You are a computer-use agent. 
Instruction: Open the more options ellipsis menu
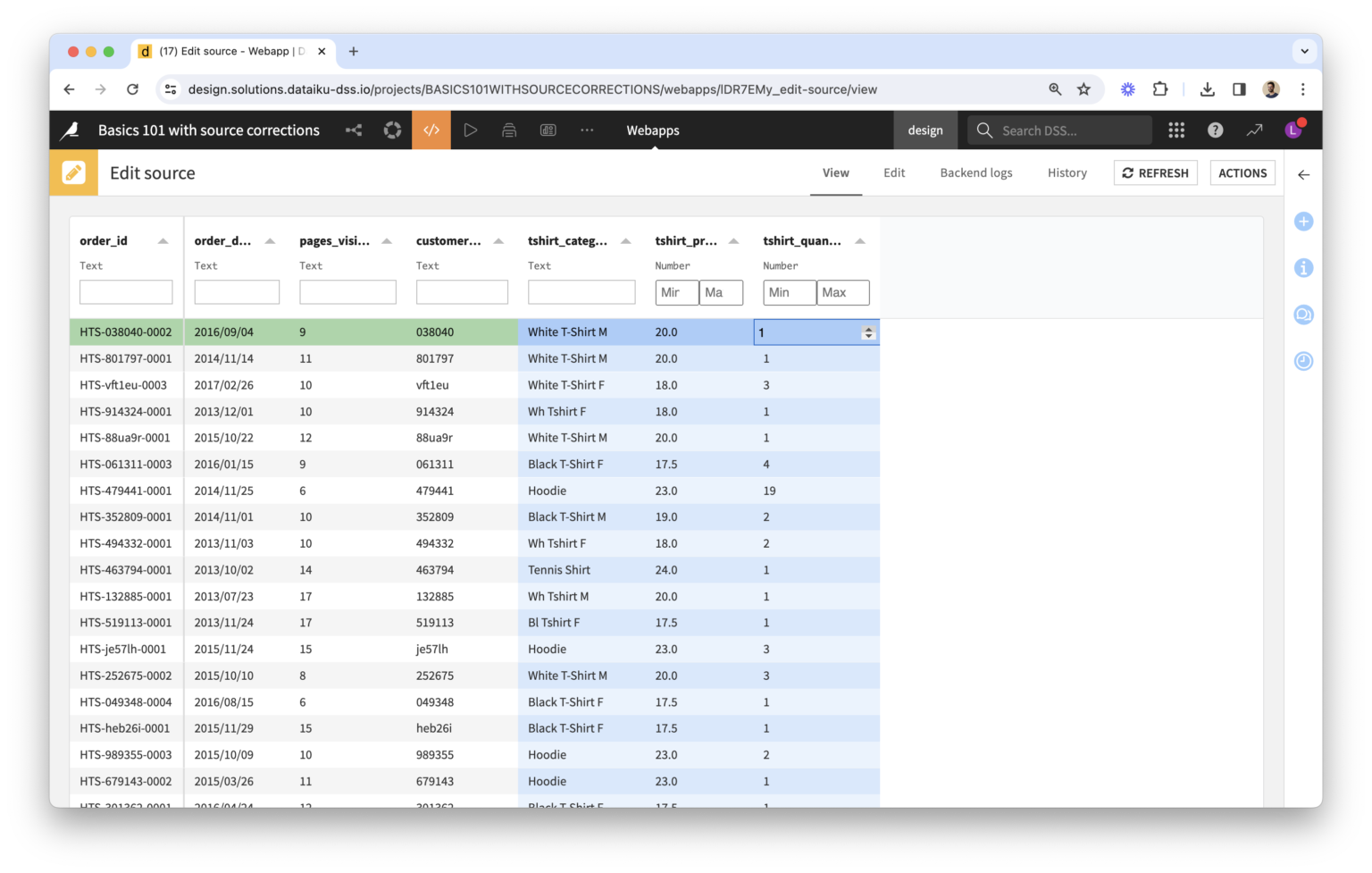[x=587, y=130]
